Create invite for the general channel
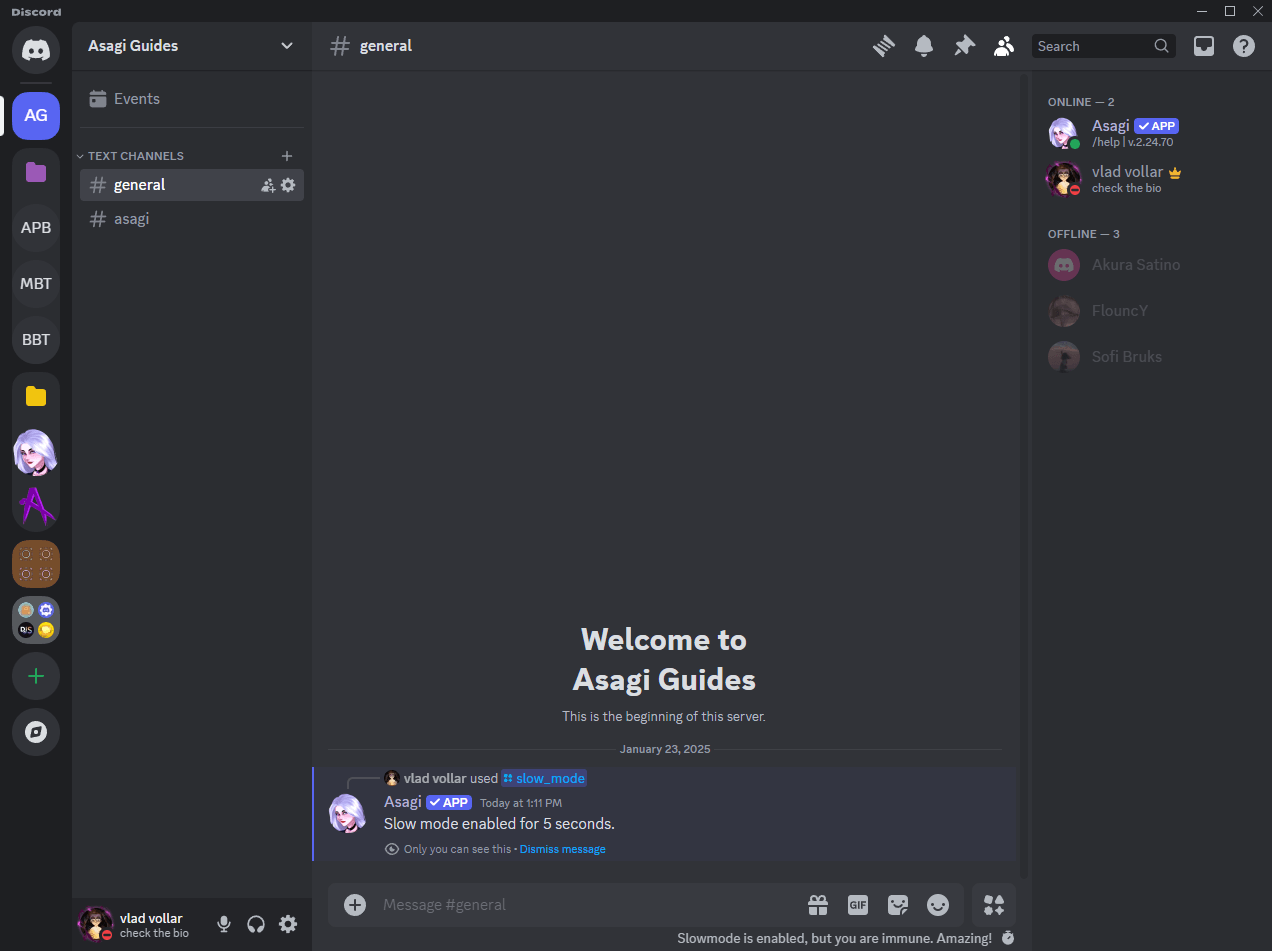Screen dimensions: 1272x951 point(268,185)
